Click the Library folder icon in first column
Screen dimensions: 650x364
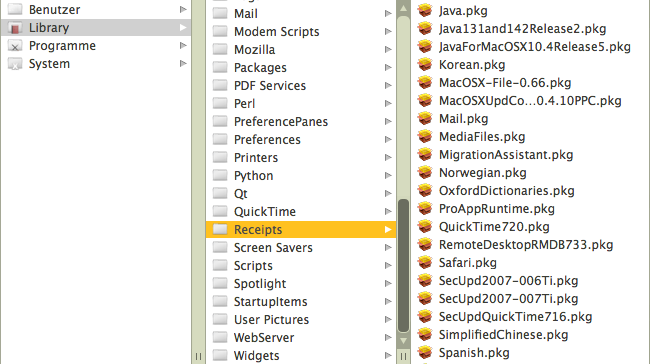point(15,28)
